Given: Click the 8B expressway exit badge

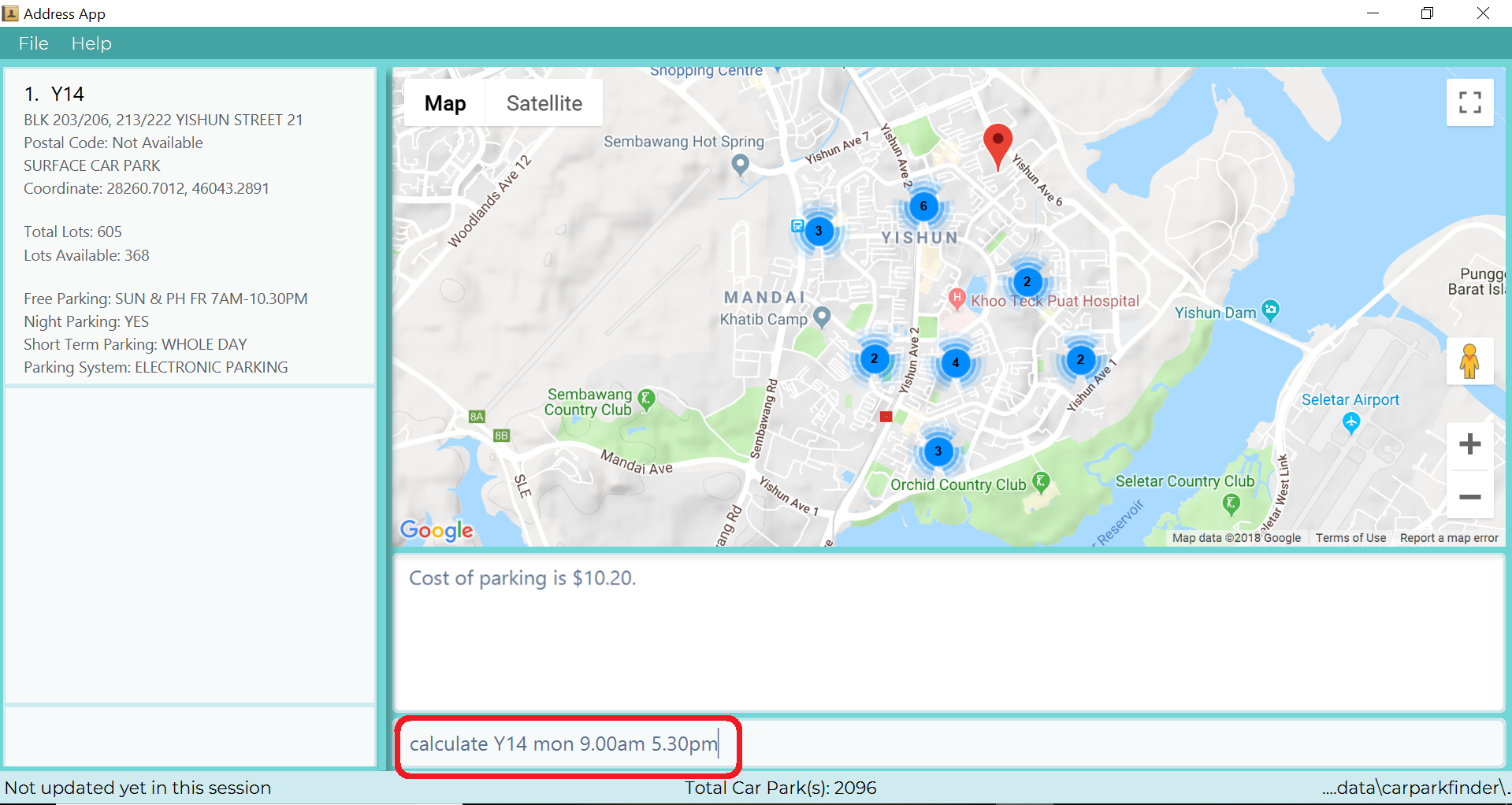Looking at the screenshot, I should pos(501,435).
